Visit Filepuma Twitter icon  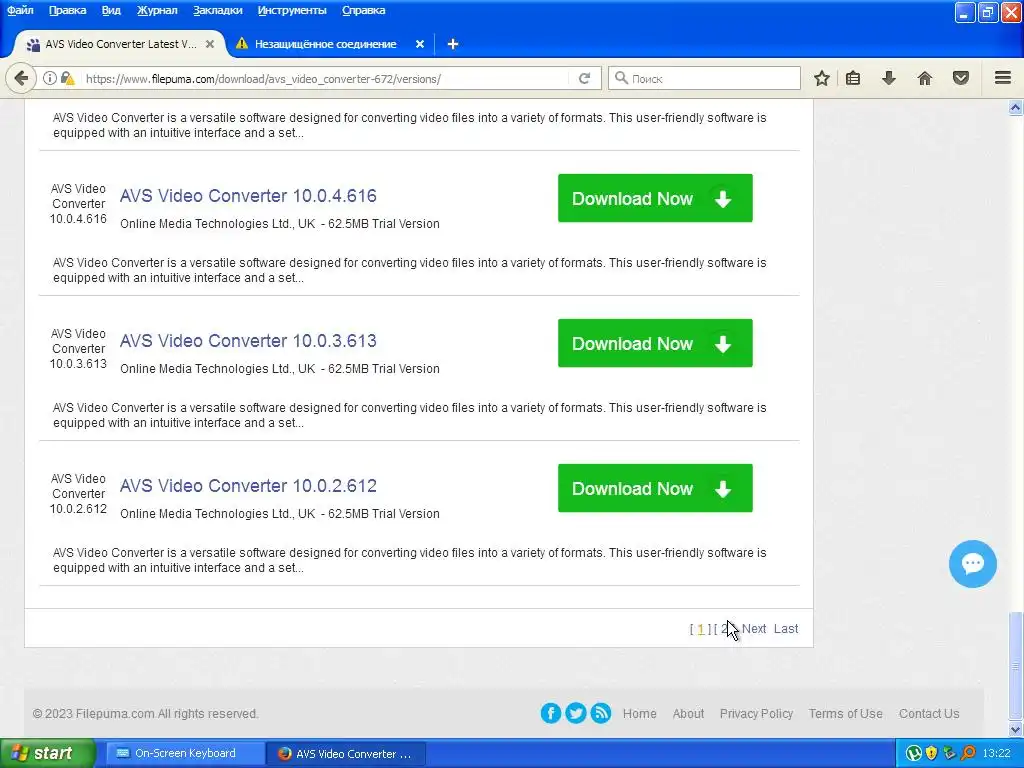(x=575, y=713)
